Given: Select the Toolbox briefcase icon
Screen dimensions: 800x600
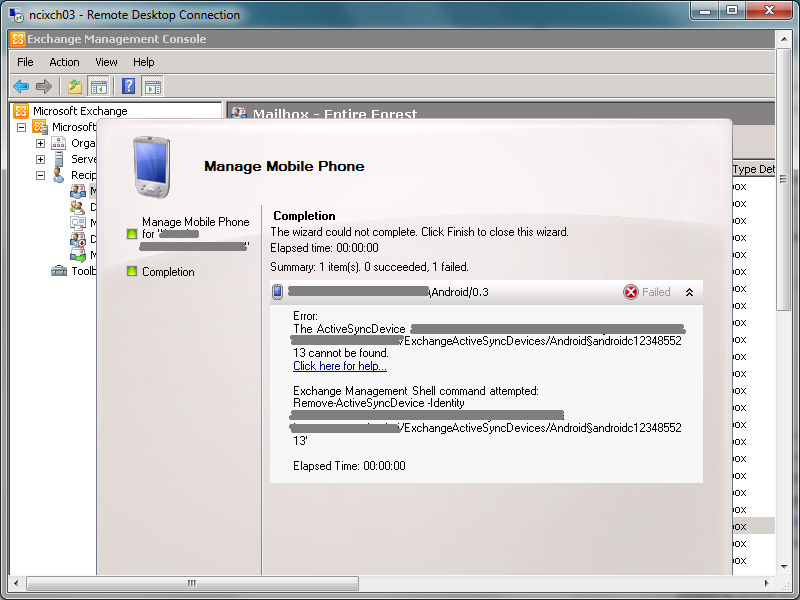Looking at the screenshot, I should pos(59,270).
